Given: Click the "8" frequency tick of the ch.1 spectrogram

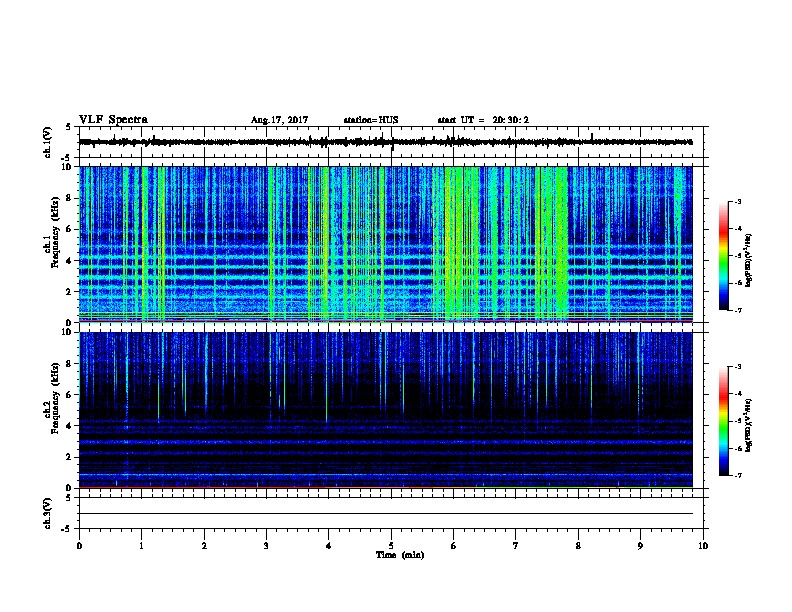Looking at the screenshot, I should [70, 198].
